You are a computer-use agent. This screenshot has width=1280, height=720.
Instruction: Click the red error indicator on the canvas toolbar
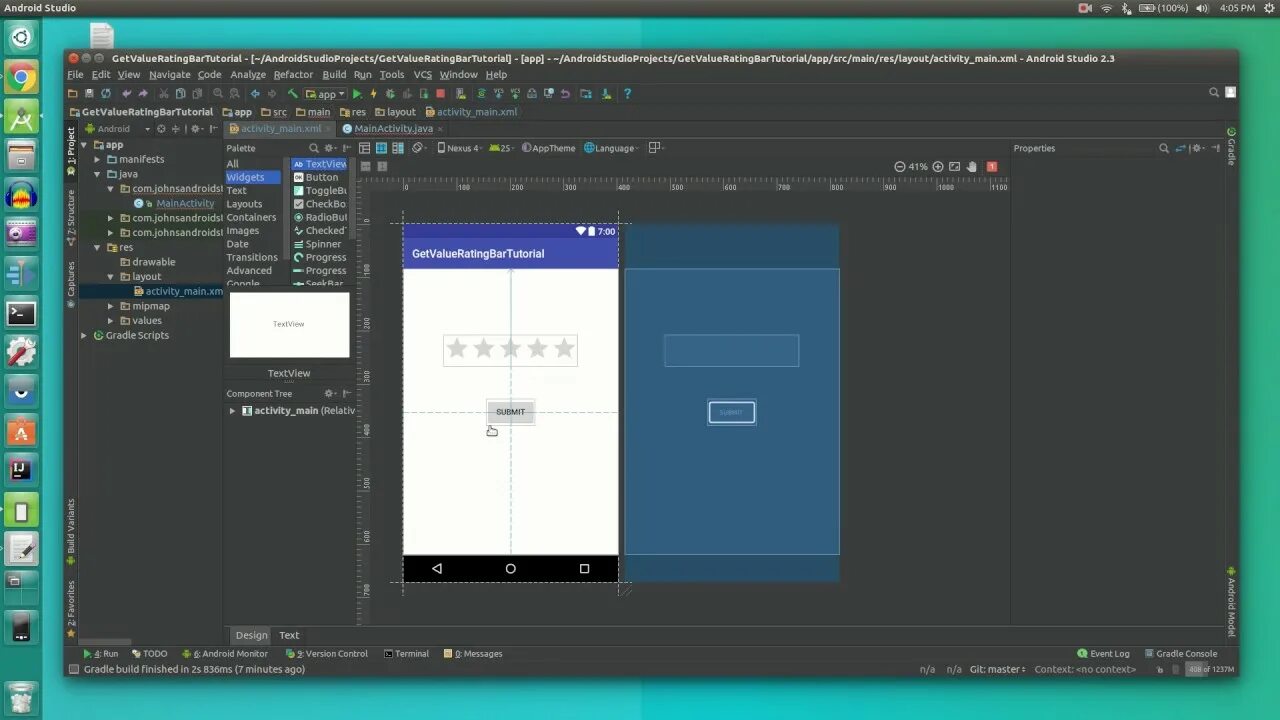coord(992,167)
